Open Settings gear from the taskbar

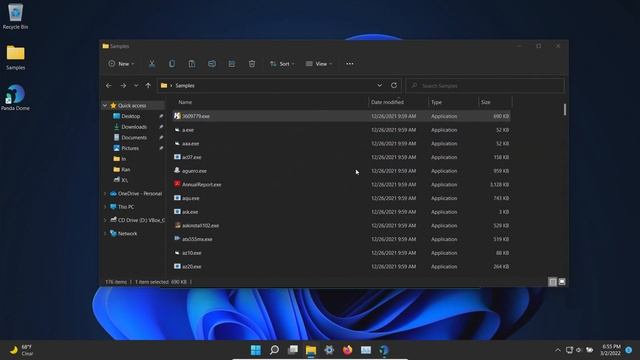[329, 350]
